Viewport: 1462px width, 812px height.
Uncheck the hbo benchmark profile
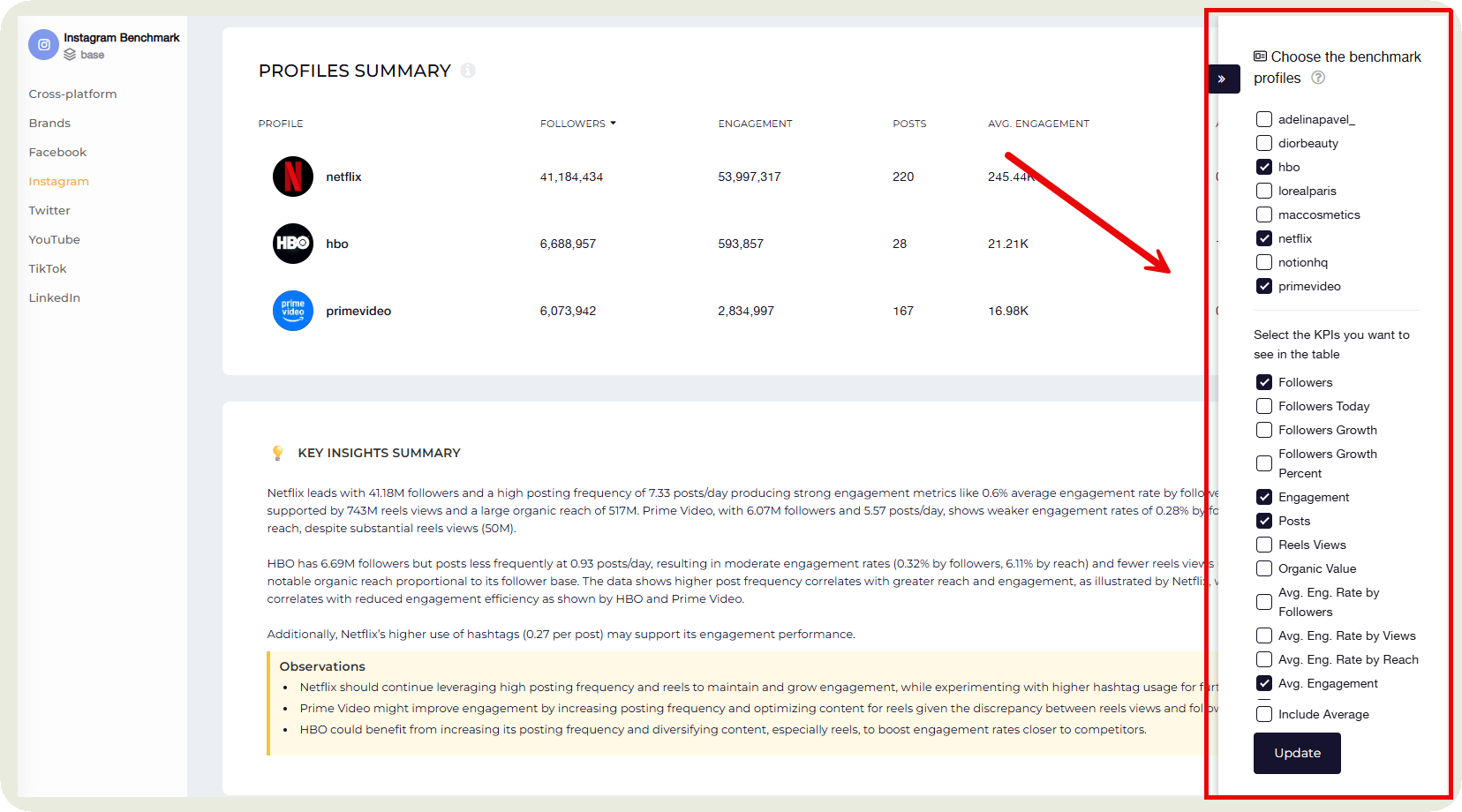(1264, 166)
